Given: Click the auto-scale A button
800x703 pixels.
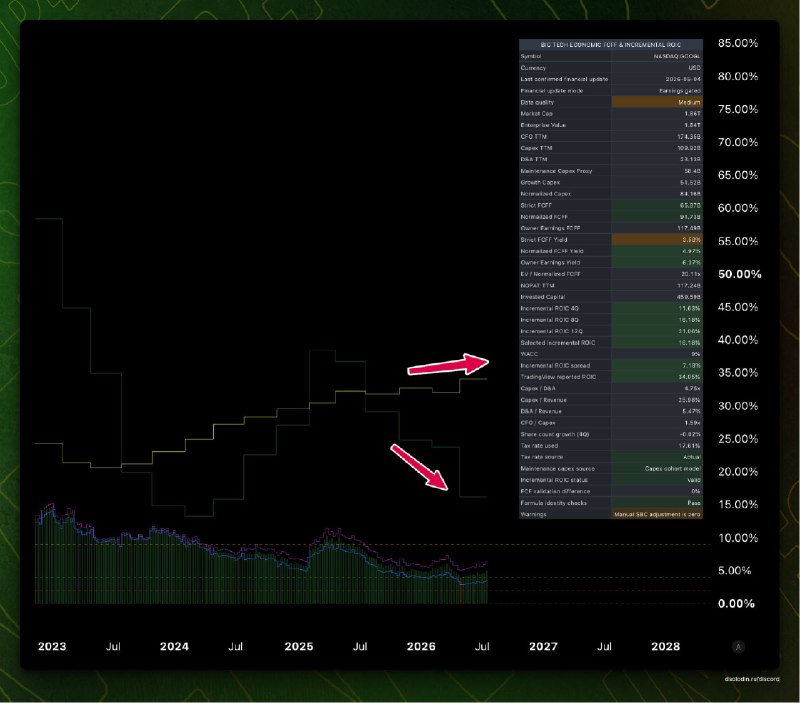Looking at the screenshot, I should 738,647.
